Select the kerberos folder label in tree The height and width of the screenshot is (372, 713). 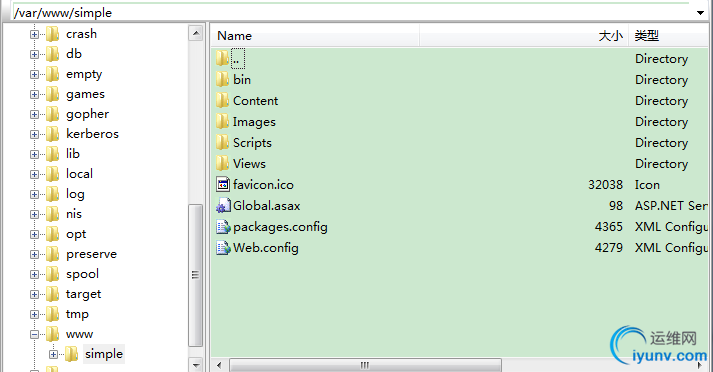[x=92, y=134]
